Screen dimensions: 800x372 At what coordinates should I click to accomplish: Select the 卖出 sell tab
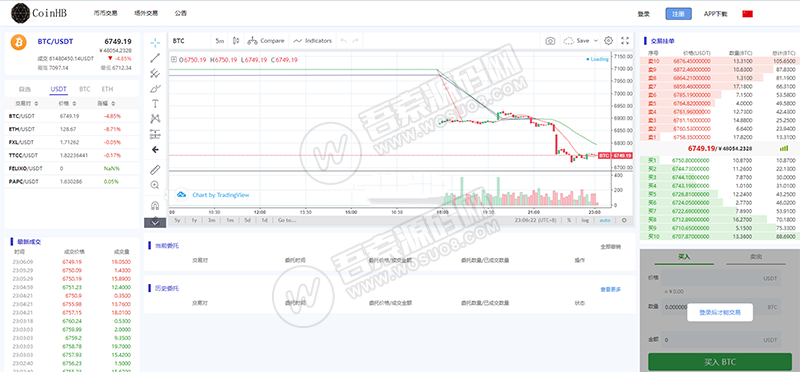tap(756, 257)
